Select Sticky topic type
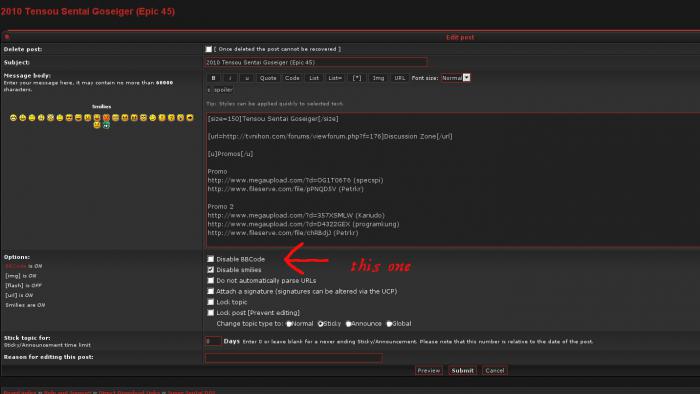700x394 pixels. coord(321,323)
